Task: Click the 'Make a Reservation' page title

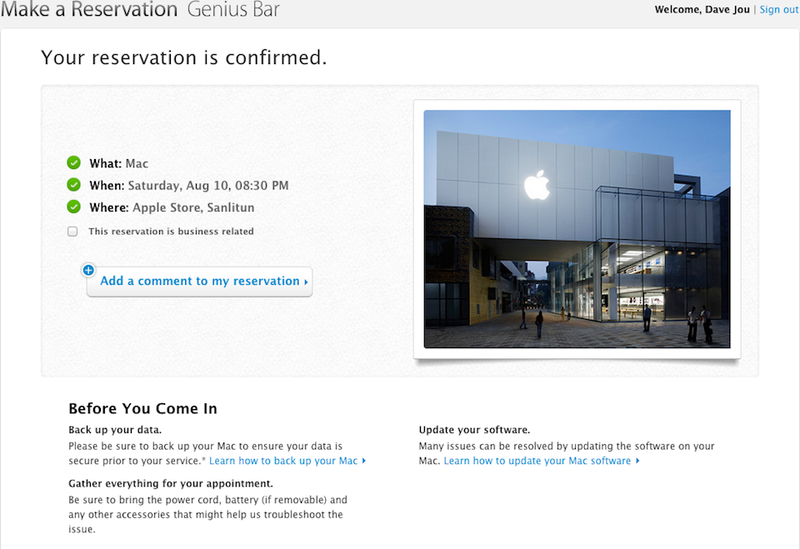Action: click(89, 9)
